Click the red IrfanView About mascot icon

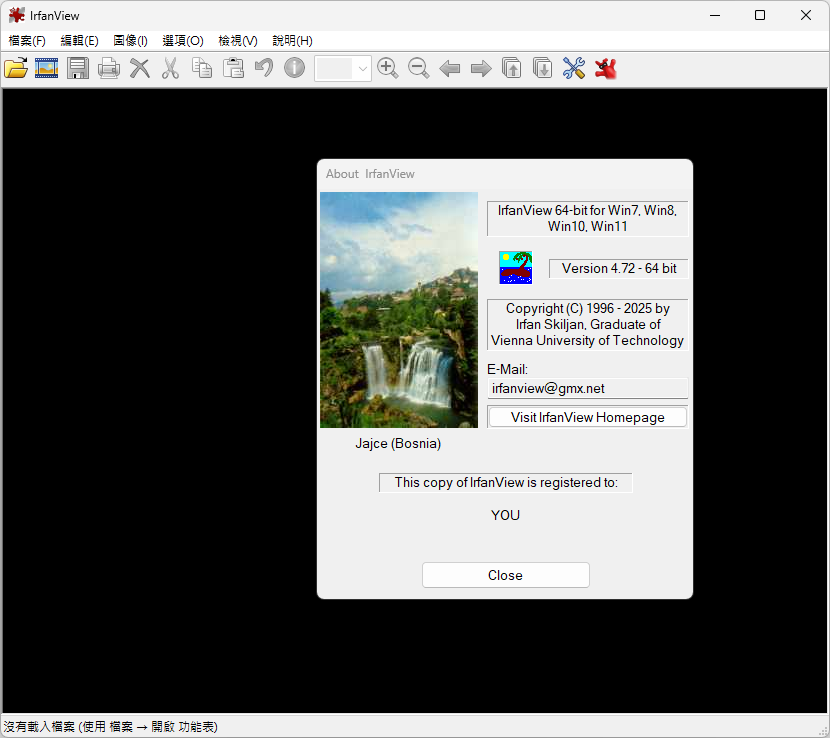pyautogui.click(x=605, y=68)
